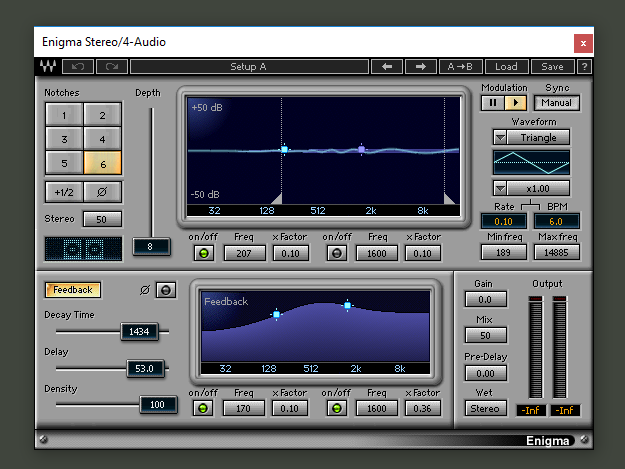This screenshot has height=469, width=625.
Task: Edit the Max freq value 14885
Action: pos(556,252)
